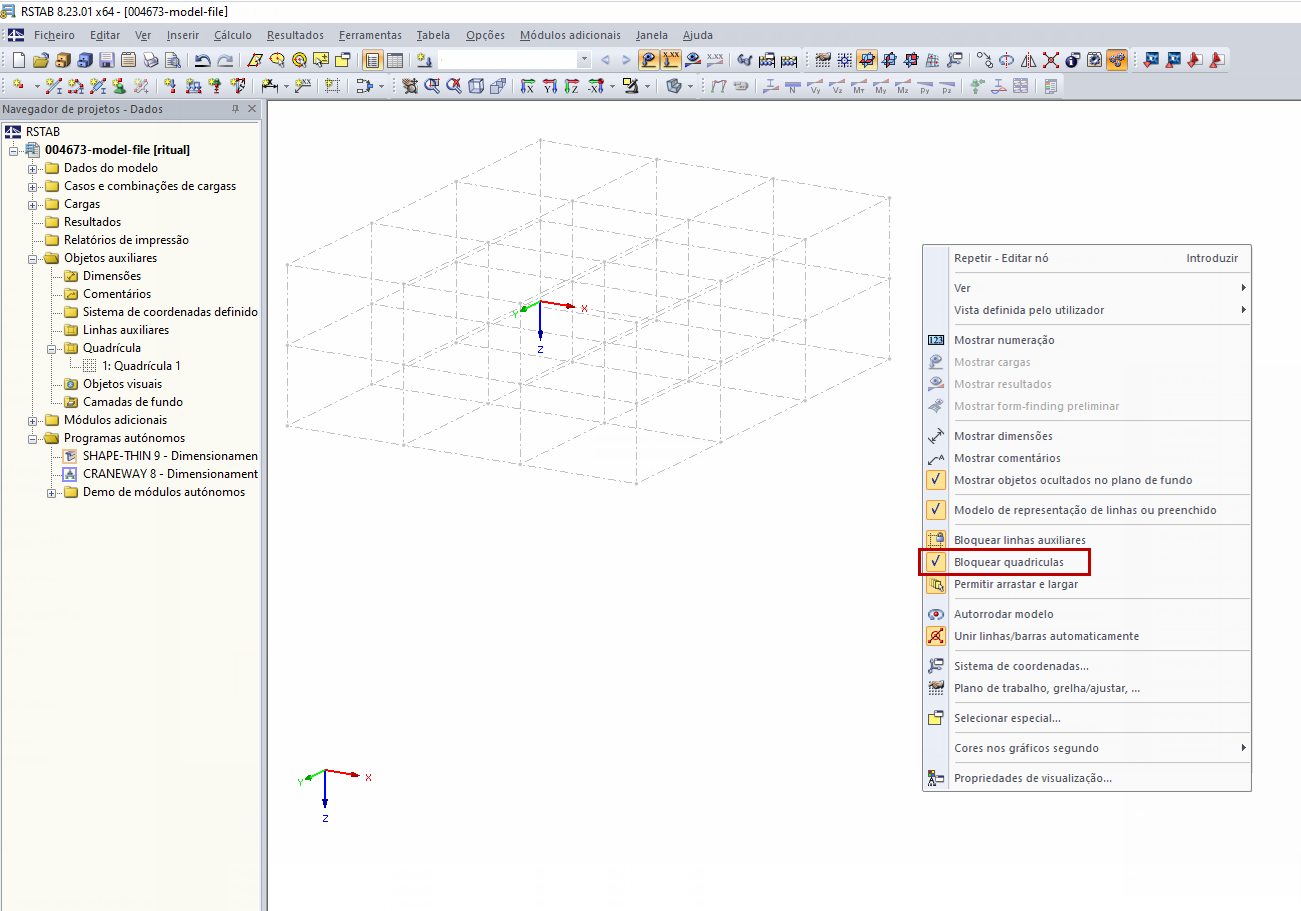Collapse the Quadrícula tree node
1301x911 pixels.
52,348
